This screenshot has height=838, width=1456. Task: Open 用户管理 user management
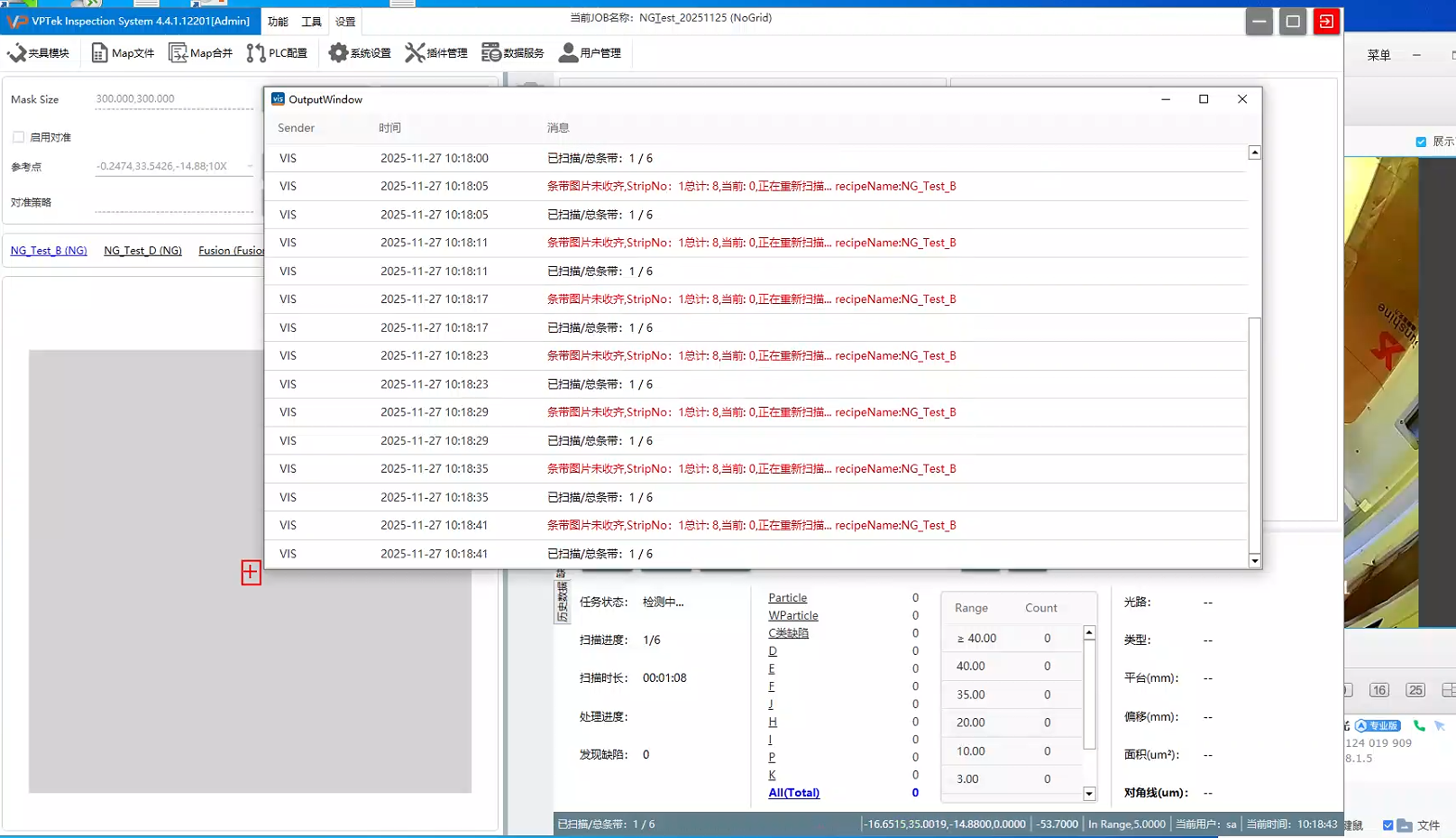[x=591, y=53]
